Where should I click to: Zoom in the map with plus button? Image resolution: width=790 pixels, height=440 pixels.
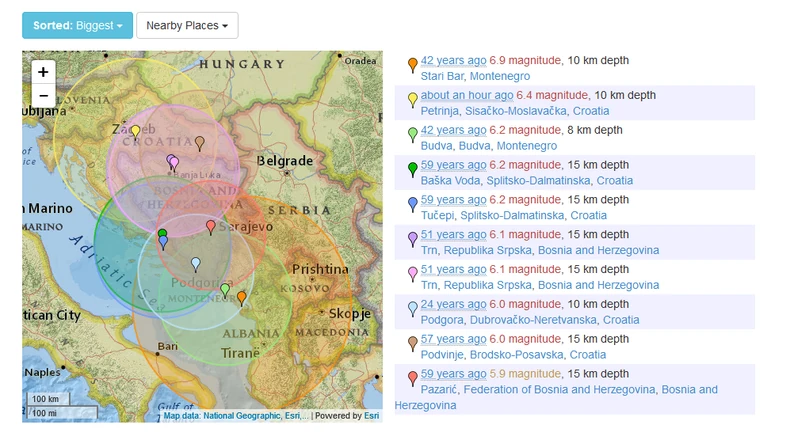(x=43, y=72)
